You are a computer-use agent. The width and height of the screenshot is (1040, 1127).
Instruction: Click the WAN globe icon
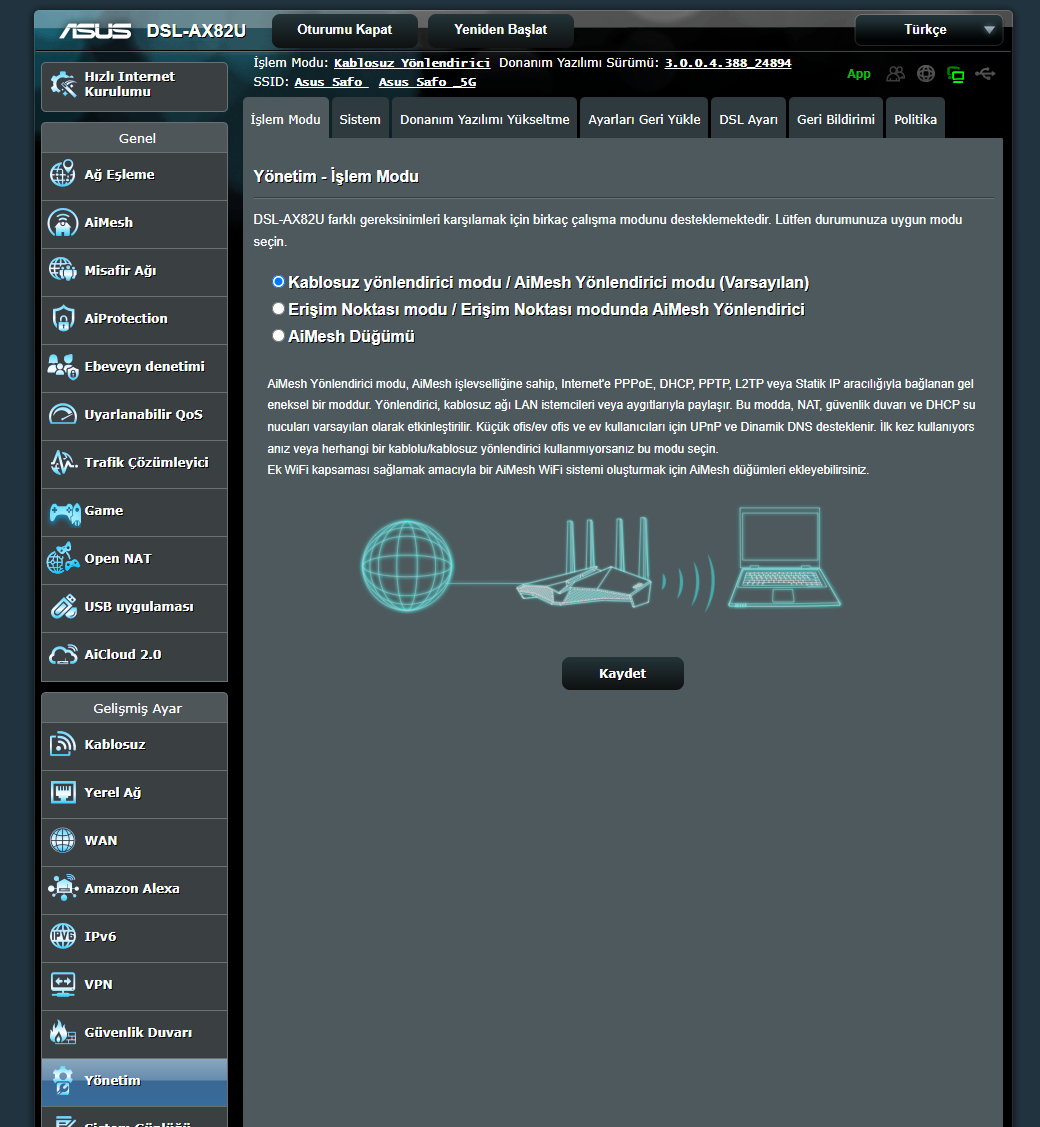pyautogui.click(x=63, y=840)
